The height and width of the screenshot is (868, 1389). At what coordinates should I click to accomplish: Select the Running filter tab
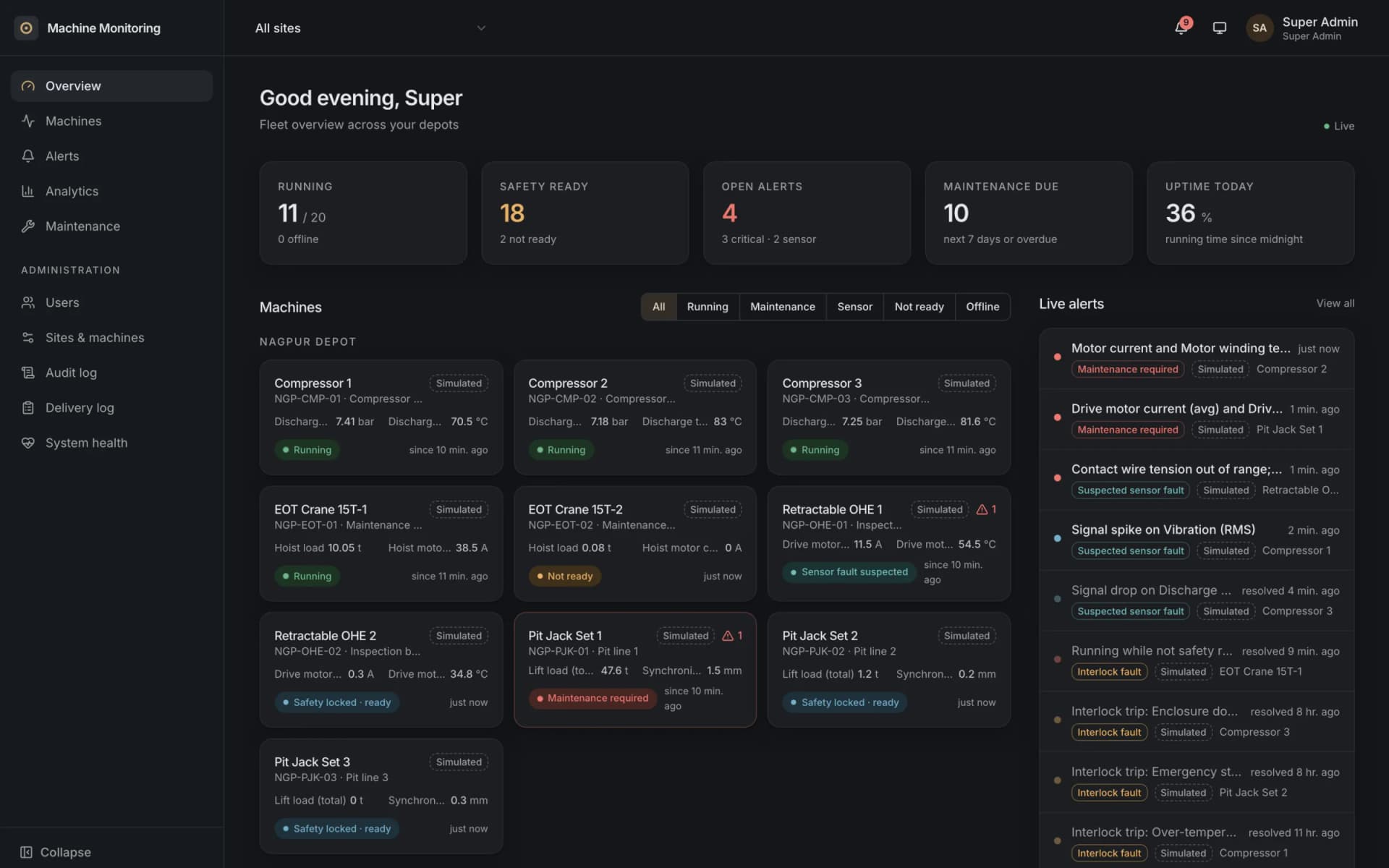coord(708,307)
